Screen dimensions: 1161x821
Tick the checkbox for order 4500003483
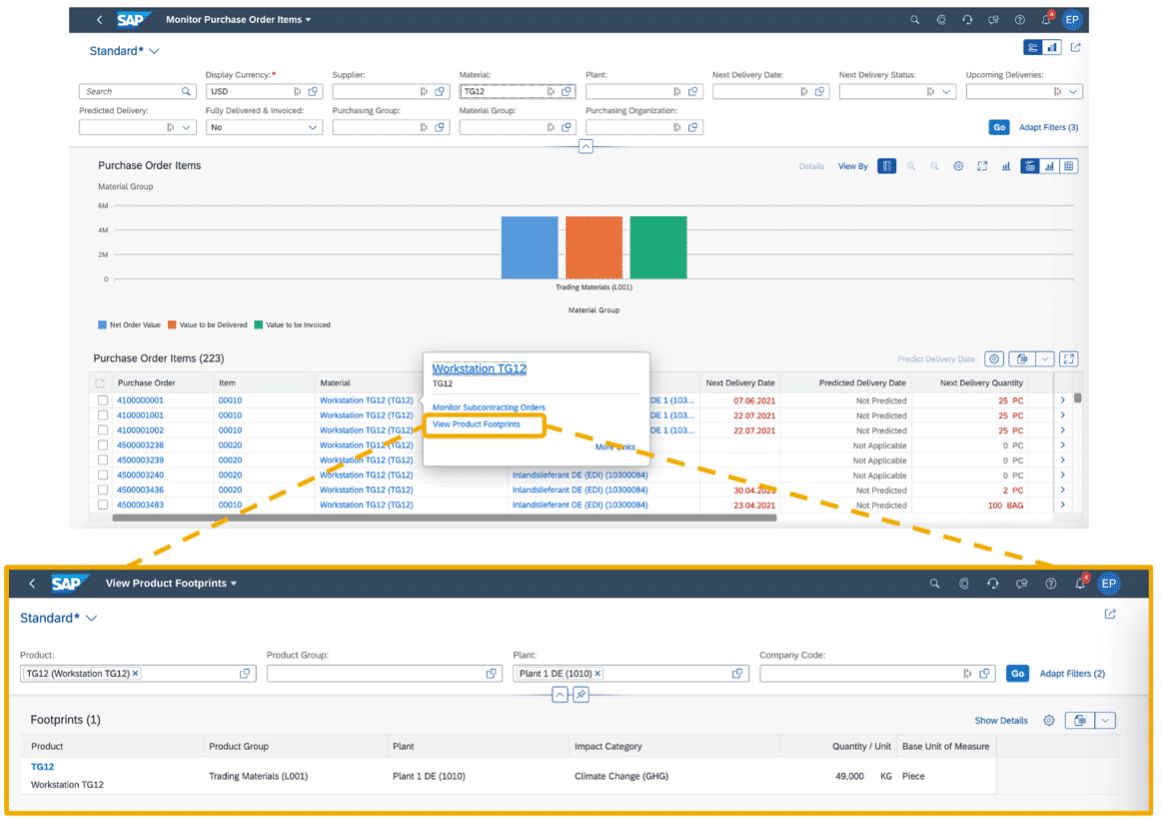[102, 505]
